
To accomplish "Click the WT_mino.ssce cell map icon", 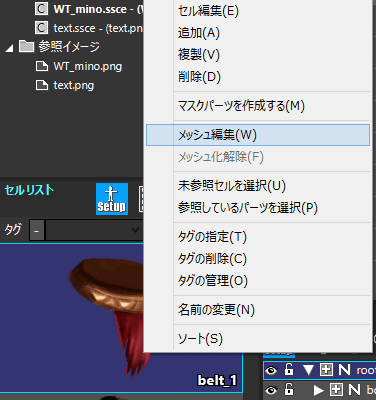I will [x=41, y=9].
